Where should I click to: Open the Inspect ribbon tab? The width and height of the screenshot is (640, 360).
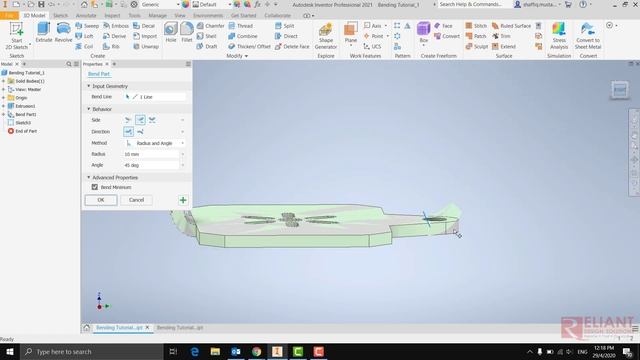pos(112,16)
